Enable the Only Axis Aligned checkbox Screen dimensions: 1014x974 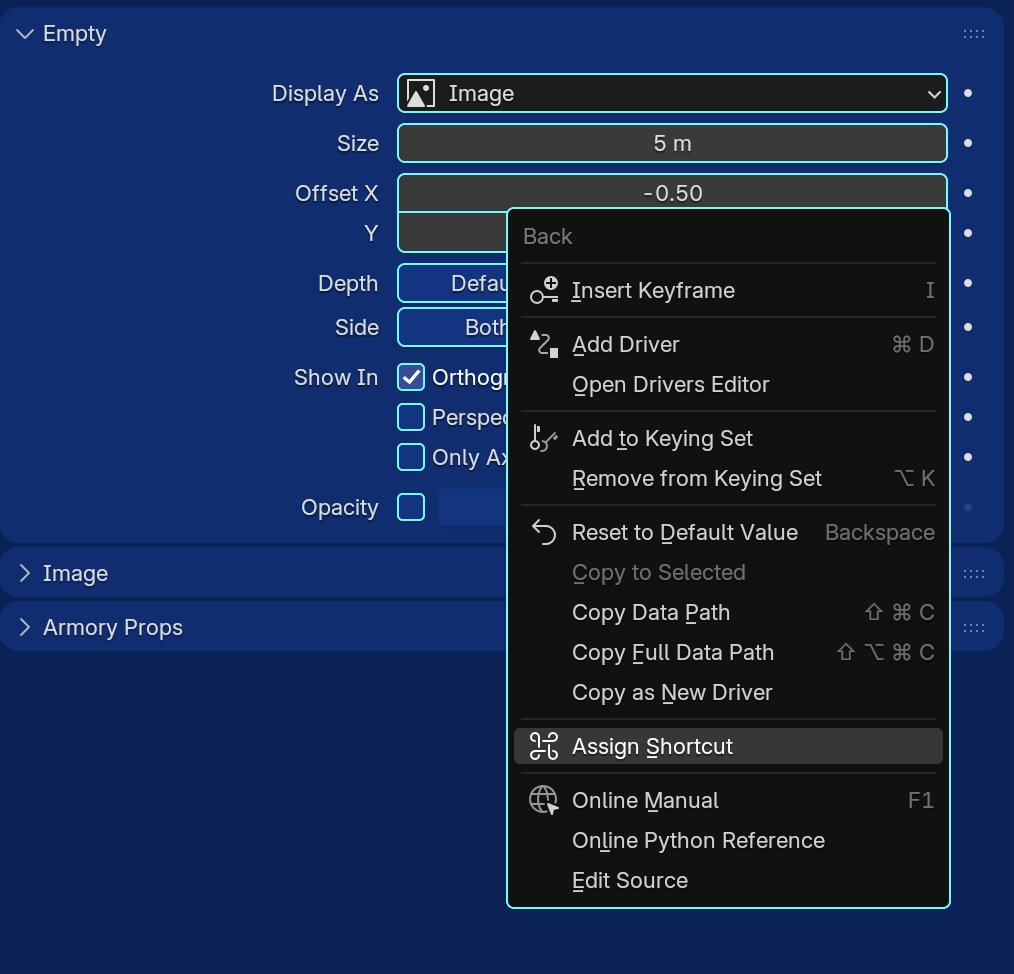pyautogui.click(x=411, y=457)
